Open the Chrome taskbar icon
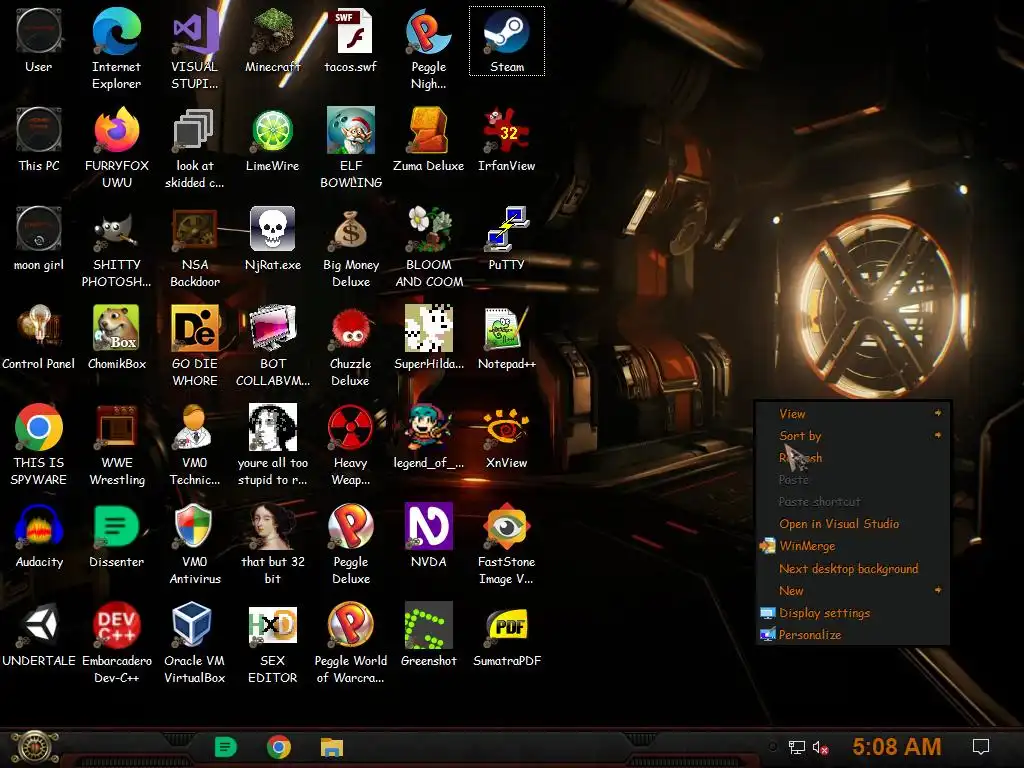The height and width of the screenshot is (768, 1024). [279, 747]
